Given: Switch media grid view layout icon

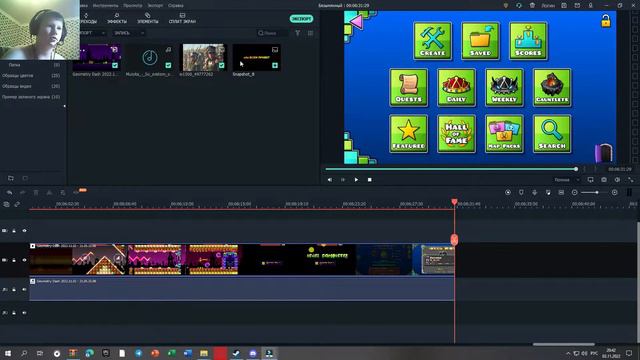Looking at the screenshot, I should point(311,33).
